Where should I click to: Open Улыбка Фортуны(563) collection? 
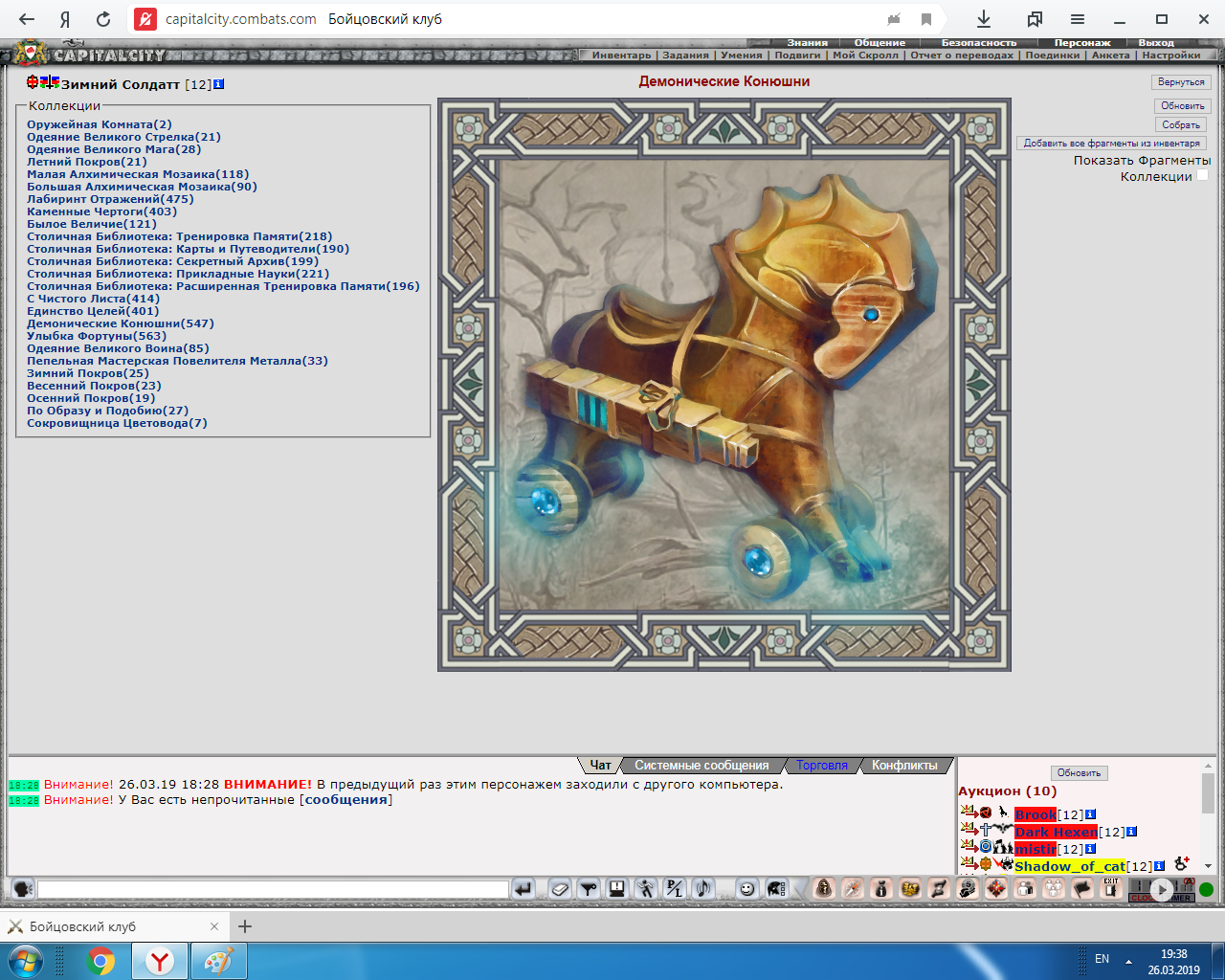pos(97,336)
